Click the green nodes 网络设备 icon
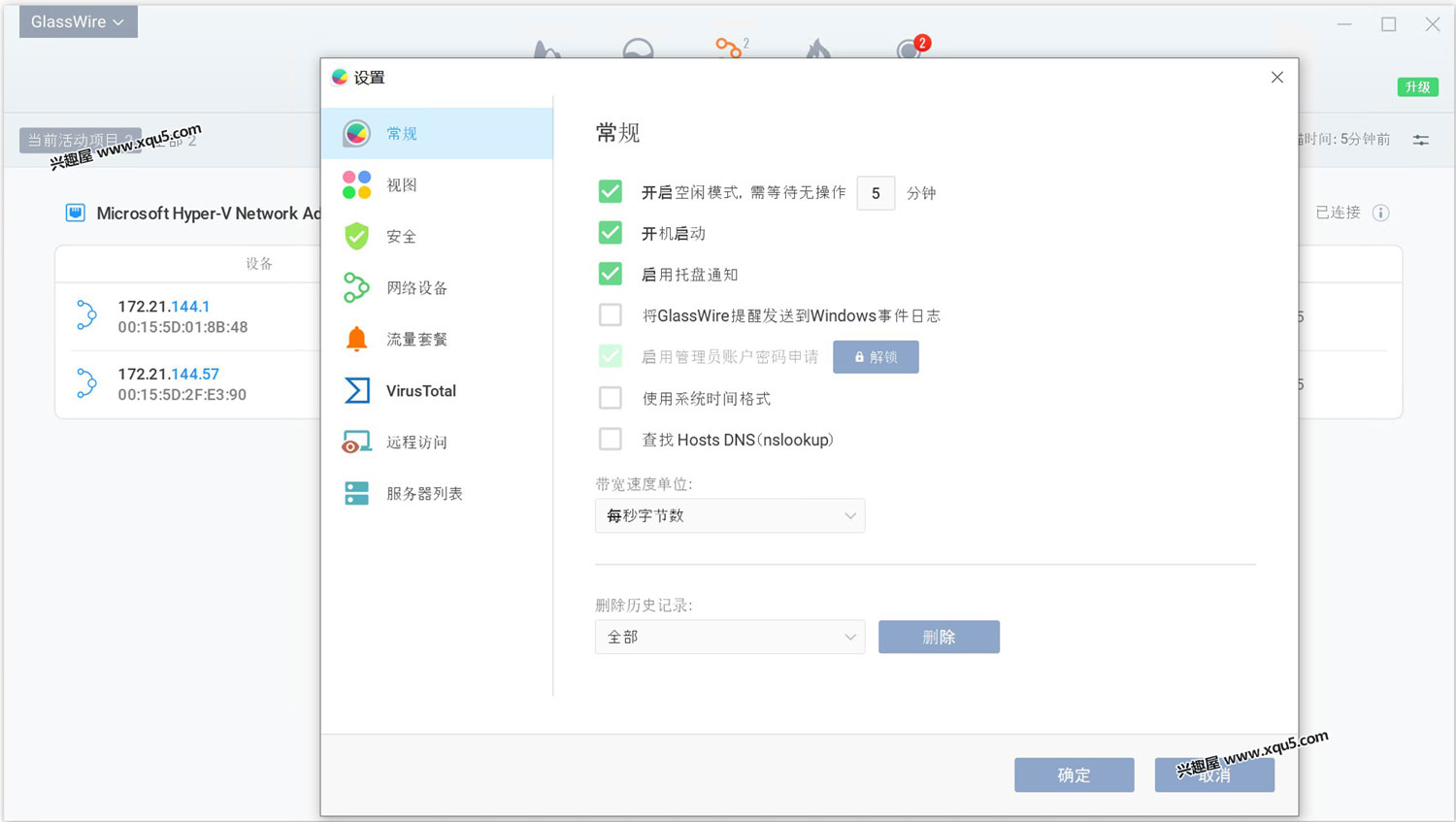Image resolution: width=1456 pixels, height=822 pixels. click(356, 287)
